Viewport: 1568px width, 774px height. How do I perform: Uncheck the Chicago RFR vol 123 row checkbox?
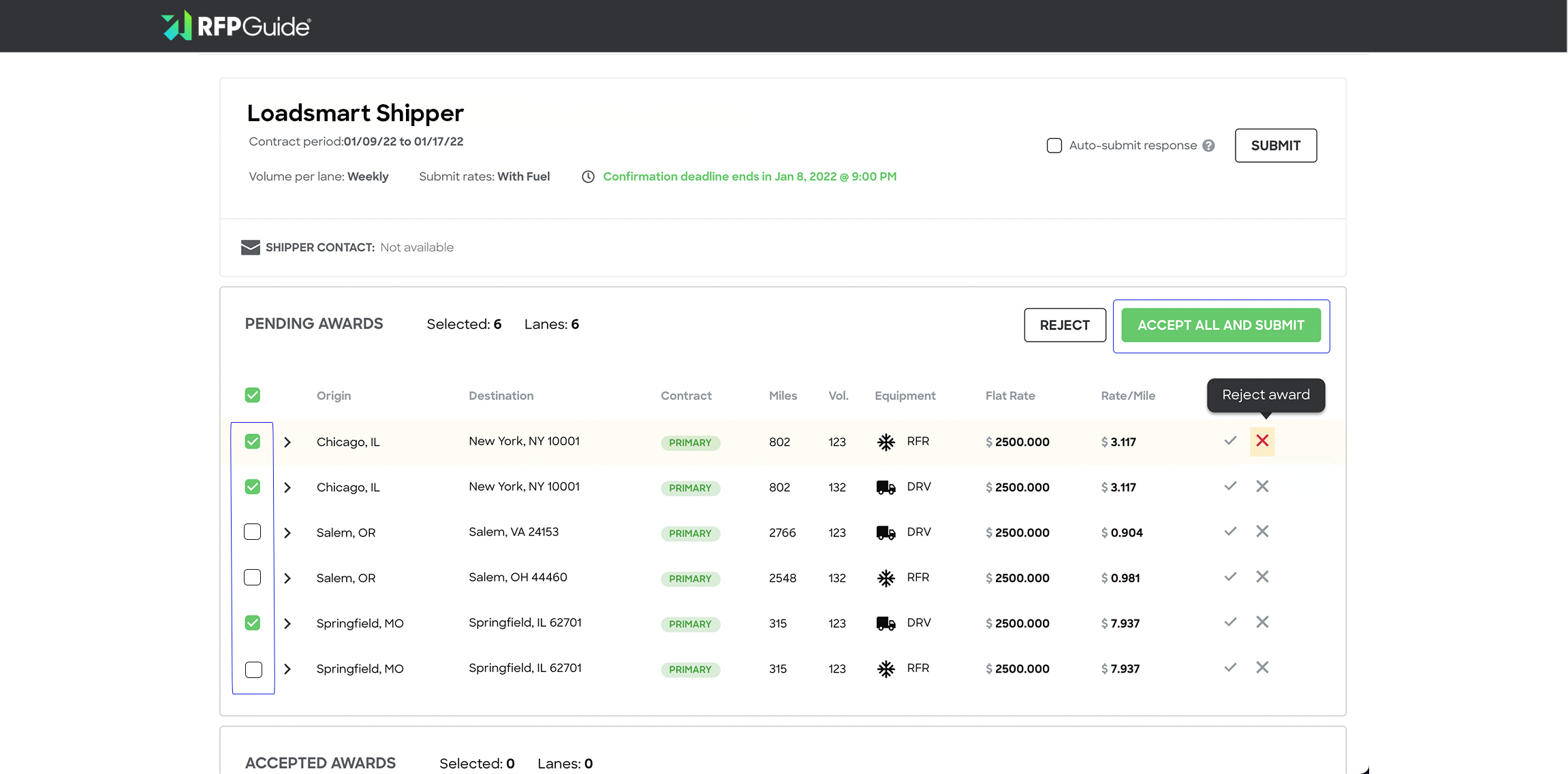[253, 442]
